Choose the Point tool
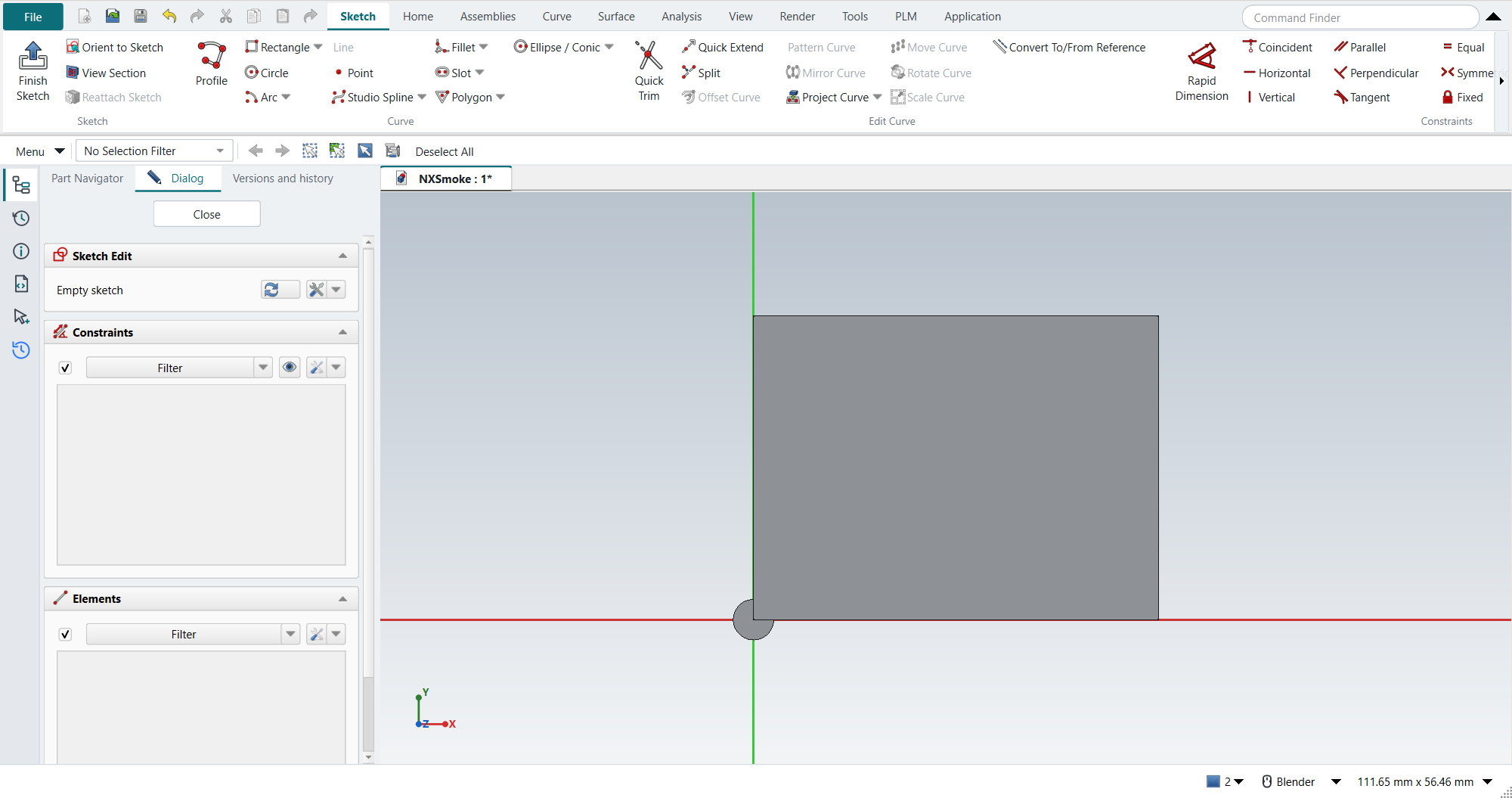This screenshot has width=1512, height=798. pyautogui.click(x=353, y=73)
